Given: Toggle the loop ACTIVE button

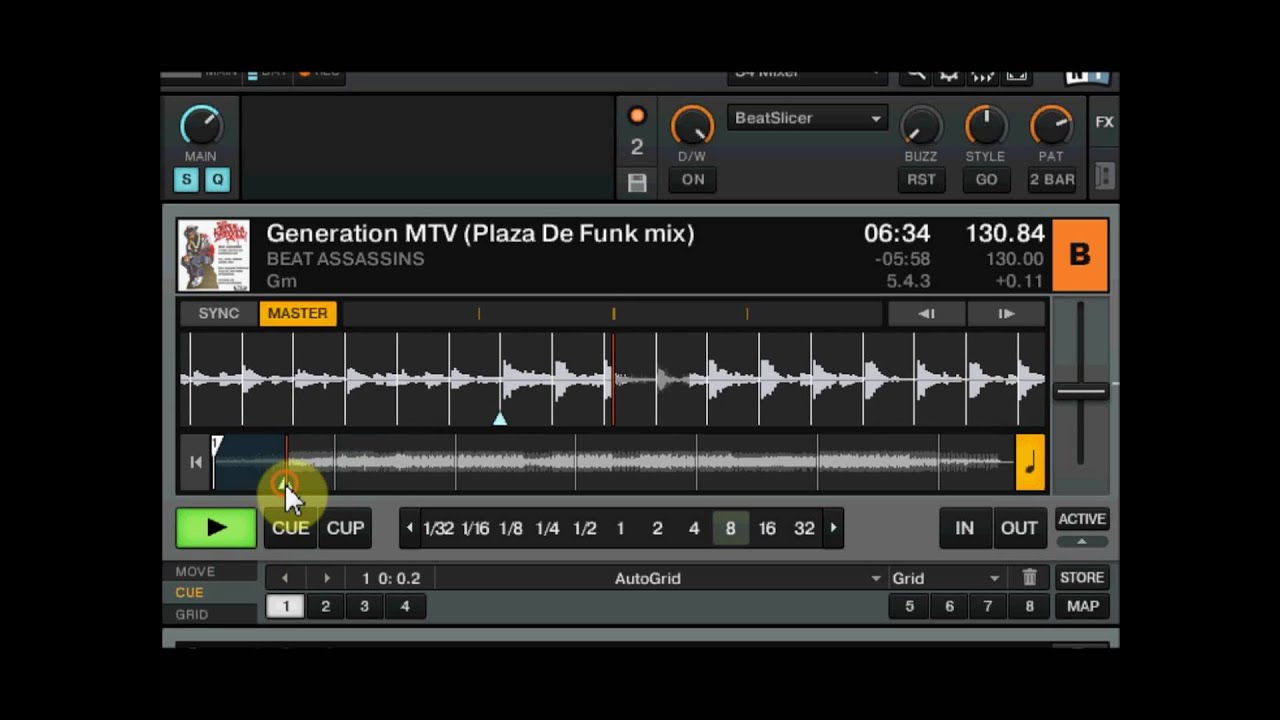Looking at the screenshot, I should (x=1082, y=519).
